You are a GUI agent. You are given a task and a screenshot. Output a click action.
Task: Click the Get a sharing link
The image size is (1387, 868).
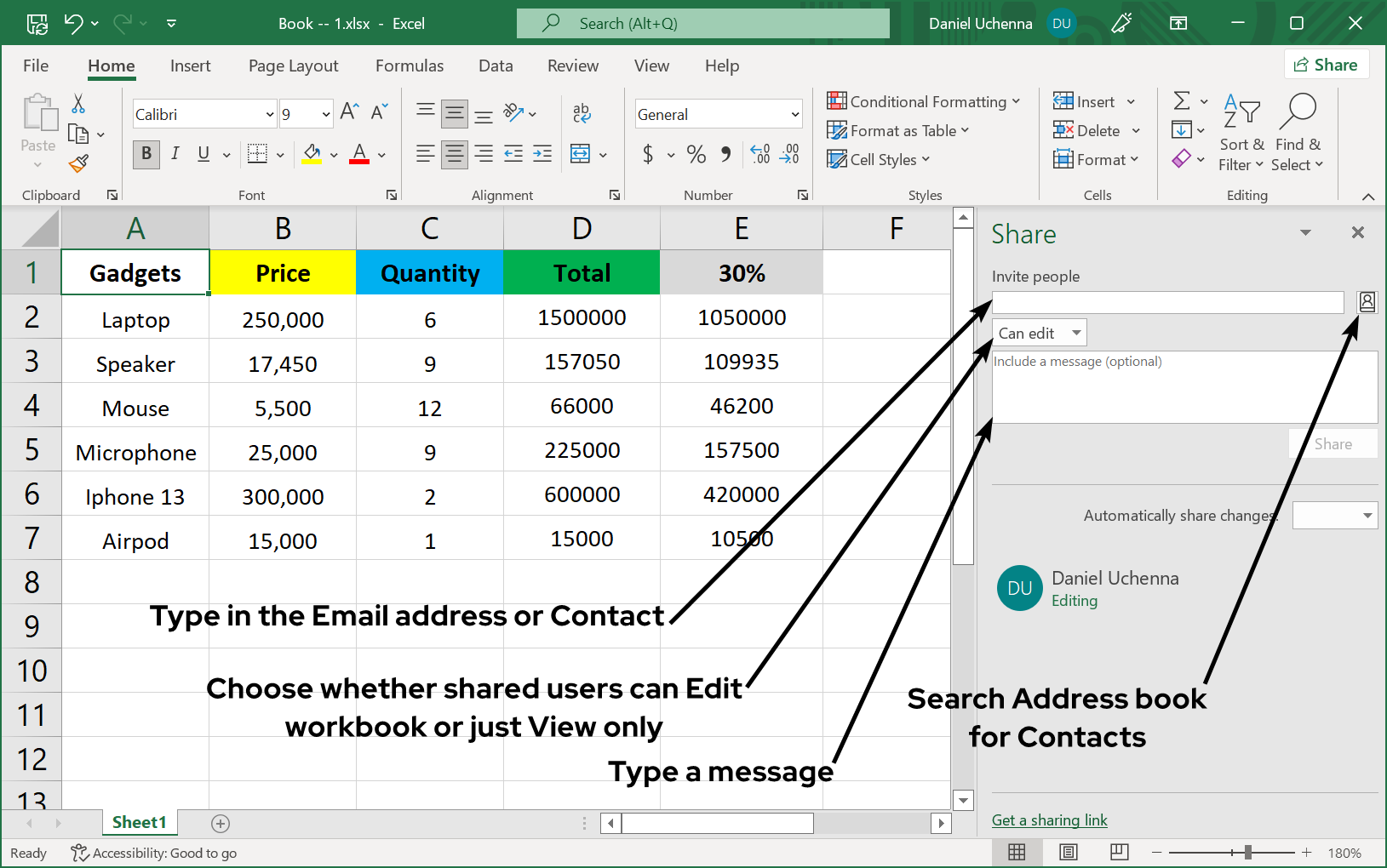click(x=1049, y=819)
